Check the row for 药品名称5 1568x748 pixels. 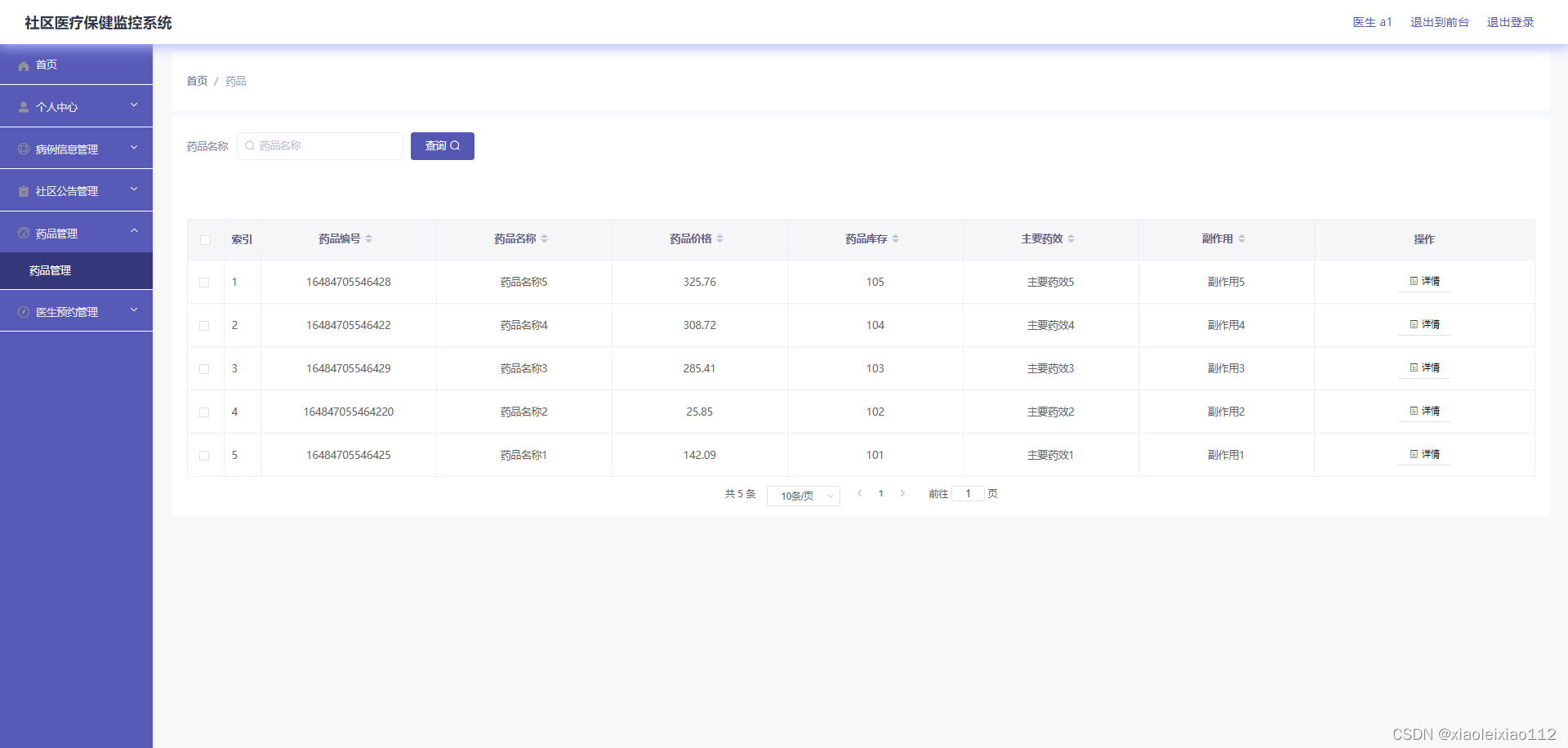204,283
